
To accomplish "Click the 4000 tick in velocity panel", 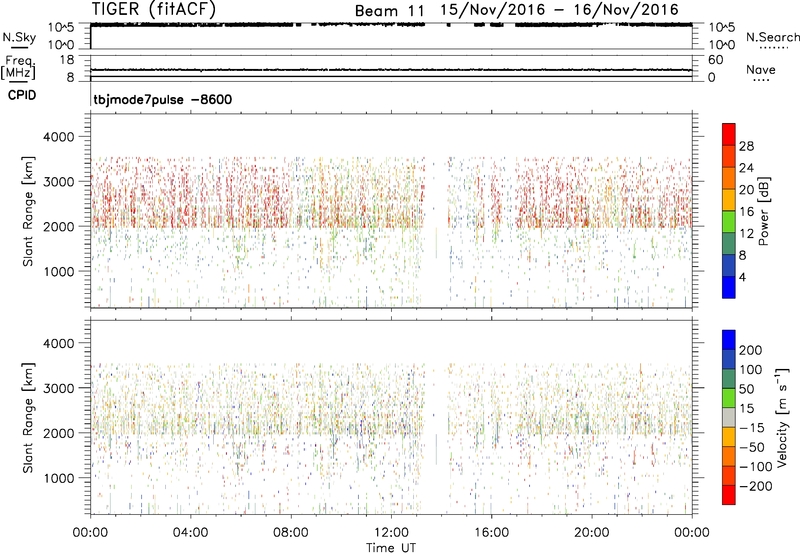I will pos(59,343).
